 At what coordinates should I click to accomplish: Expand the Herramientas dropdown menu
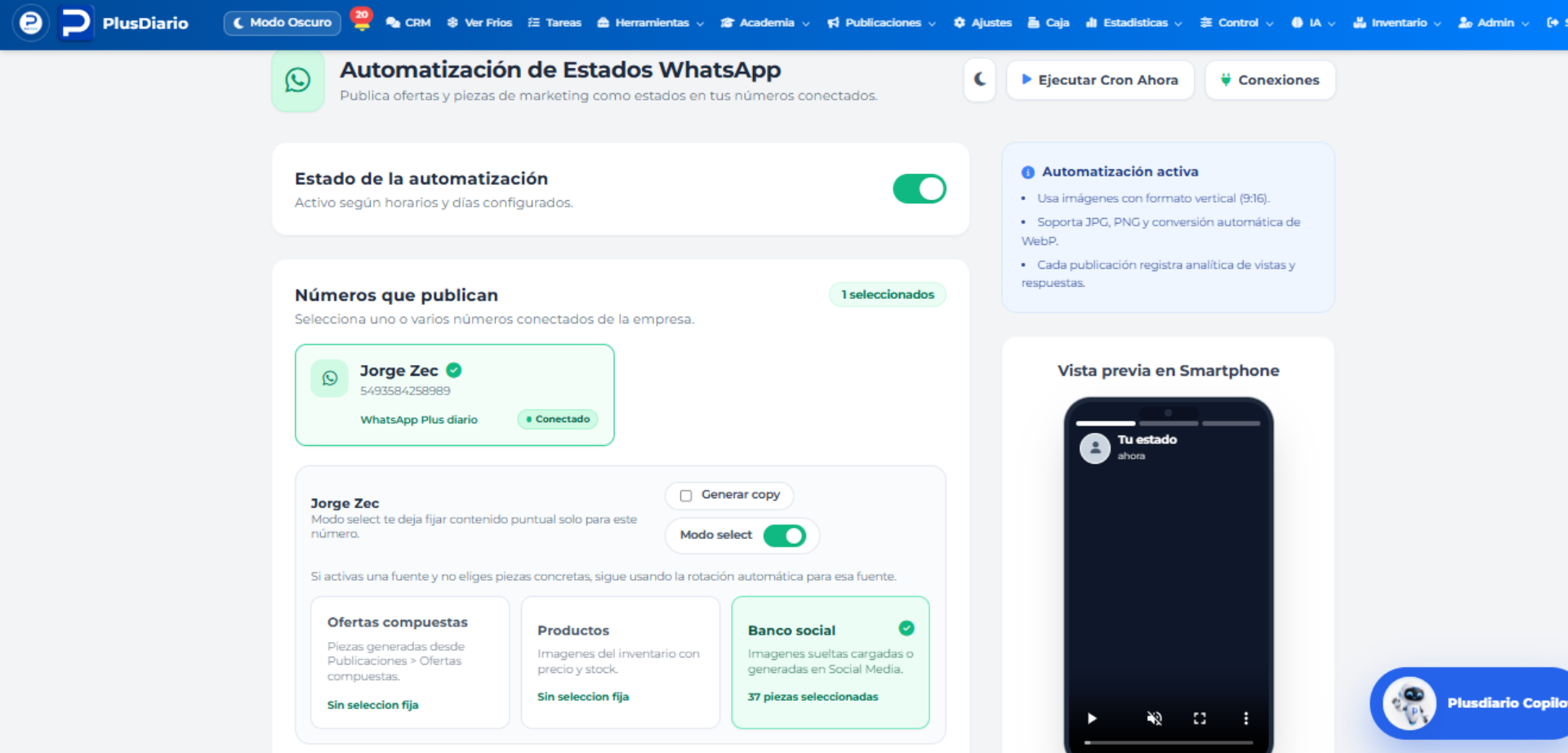click(651, 23)
